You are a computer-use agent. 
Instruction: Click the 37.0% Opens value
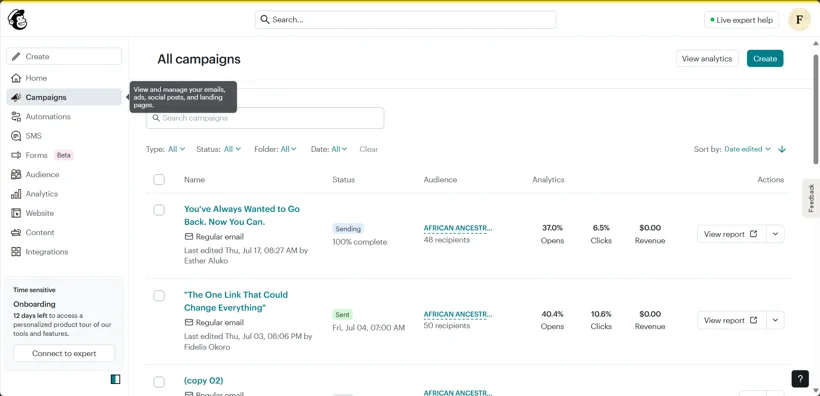(552, 228)
